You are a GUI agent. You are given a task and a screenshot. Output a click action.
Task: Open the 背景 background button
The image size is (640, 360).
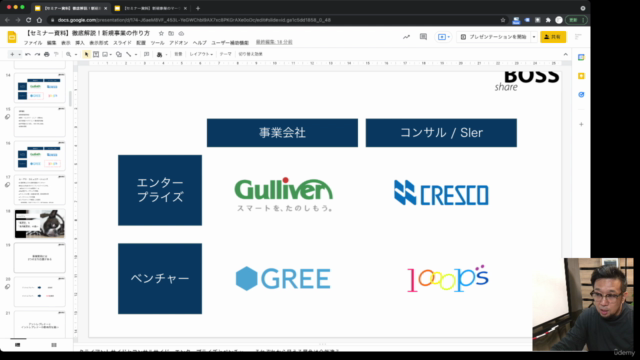178,54
